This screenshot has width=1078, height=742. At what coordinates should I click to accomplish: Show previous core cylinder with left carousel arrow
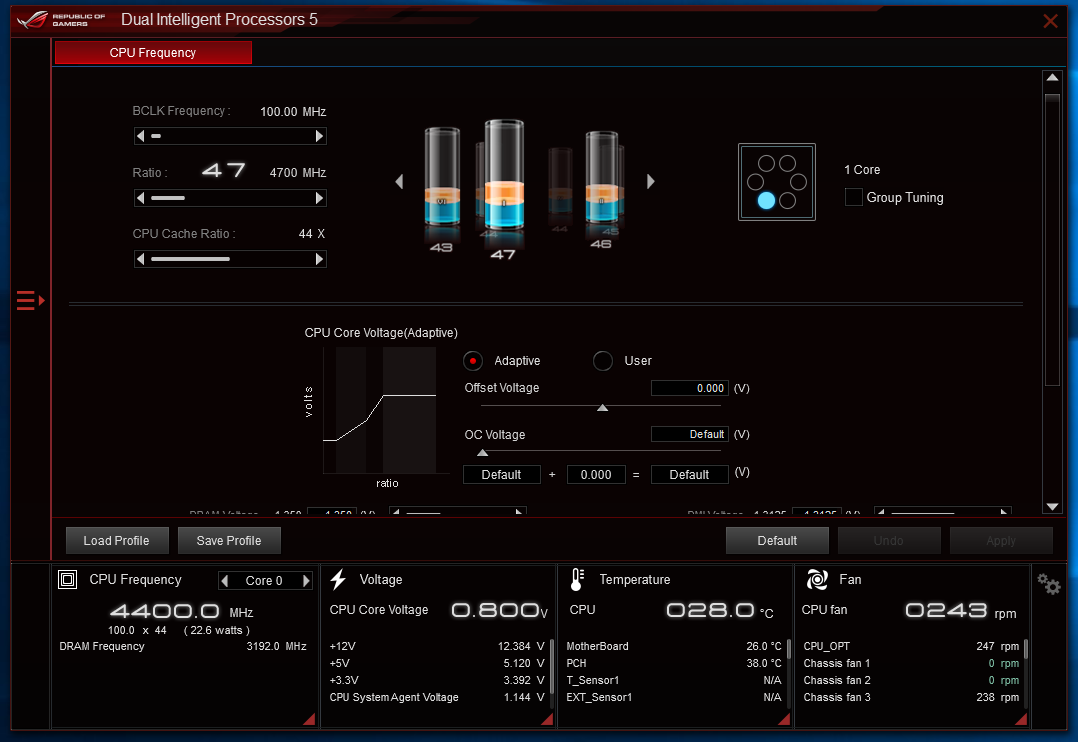click(399, 182)
